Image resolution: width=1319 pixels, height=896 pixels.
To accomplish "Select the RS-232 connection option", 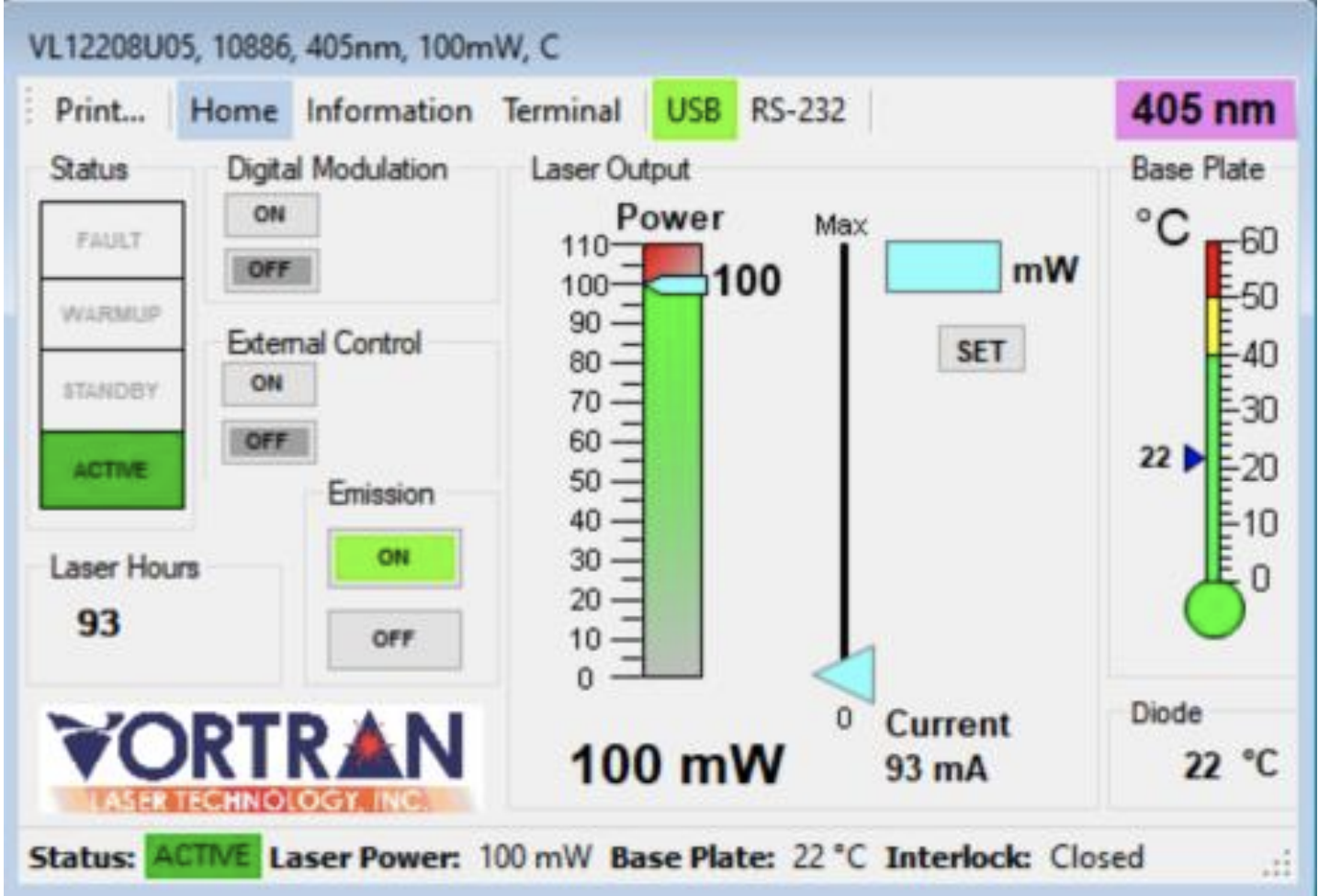I will point(797,110).
